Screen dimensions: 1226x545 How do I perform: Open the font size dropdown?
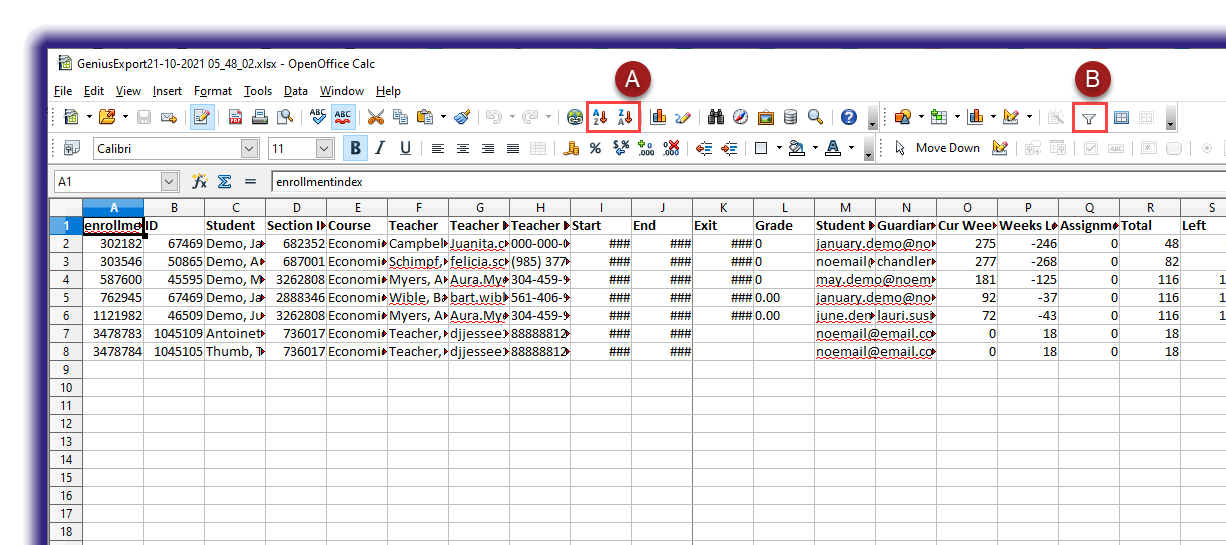[324, 148]
